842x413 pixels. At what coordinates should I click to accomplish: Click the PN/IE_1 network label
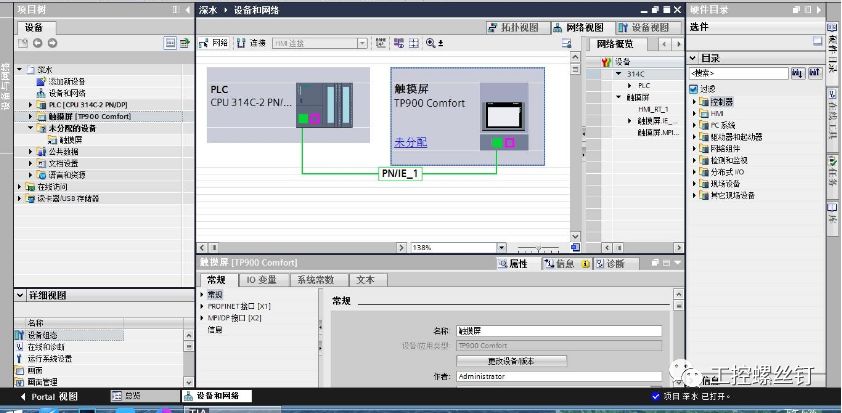[400, 173]
